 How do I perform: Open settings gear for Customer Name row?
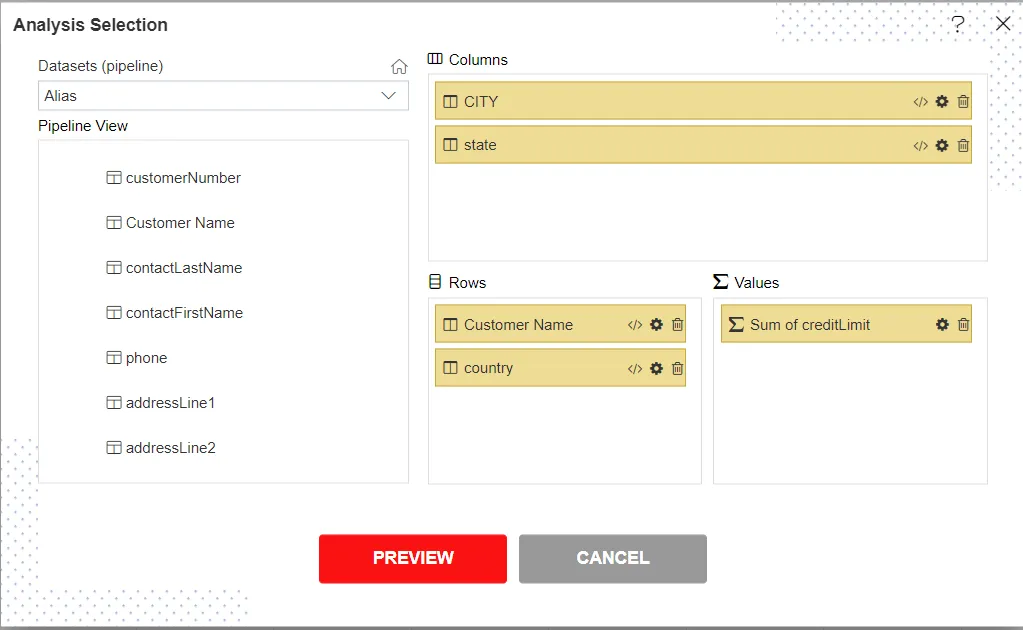(656, 325)
